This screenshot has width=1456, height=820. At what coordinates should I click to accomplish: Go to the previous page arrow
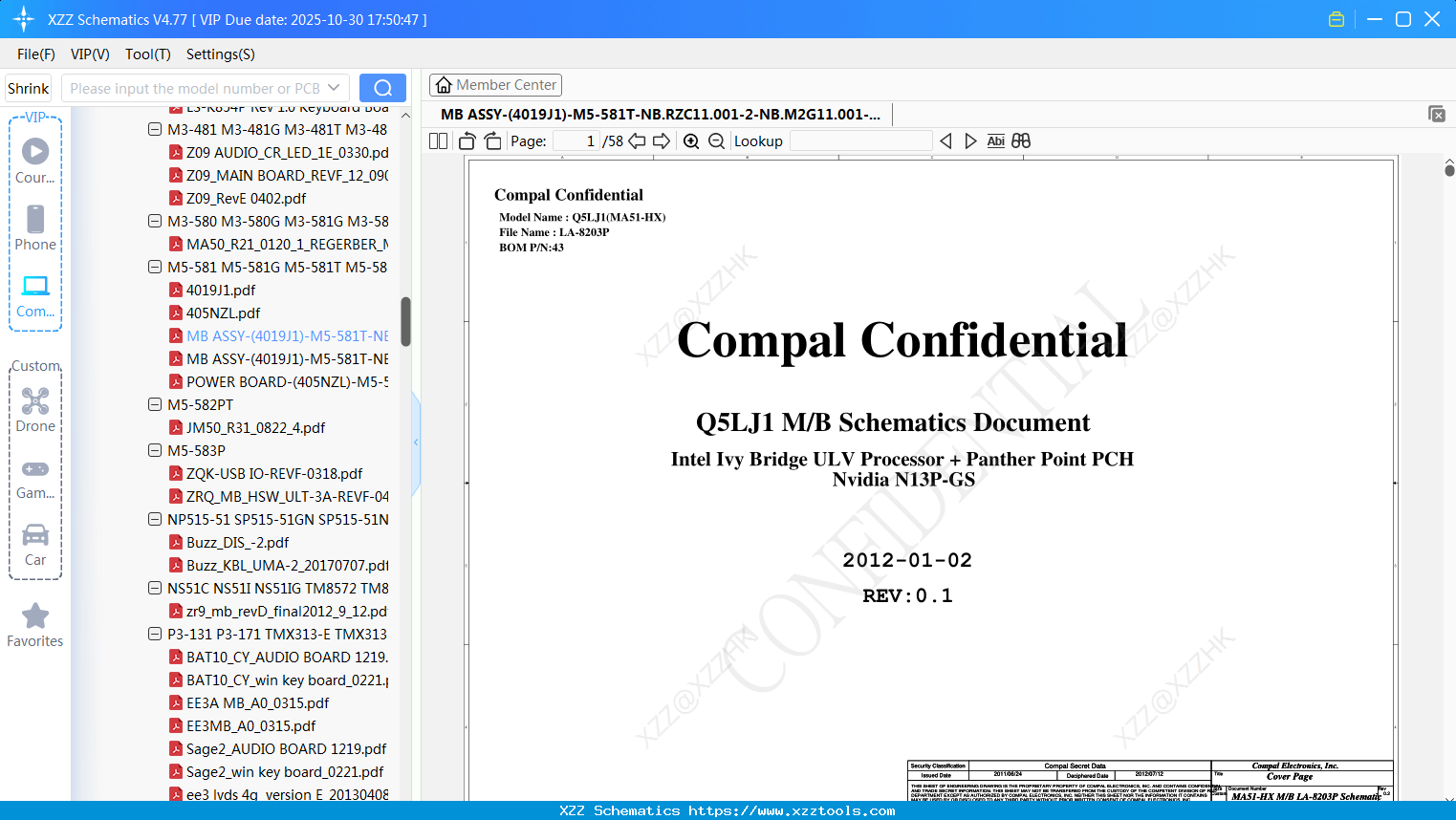coord(637,141)
